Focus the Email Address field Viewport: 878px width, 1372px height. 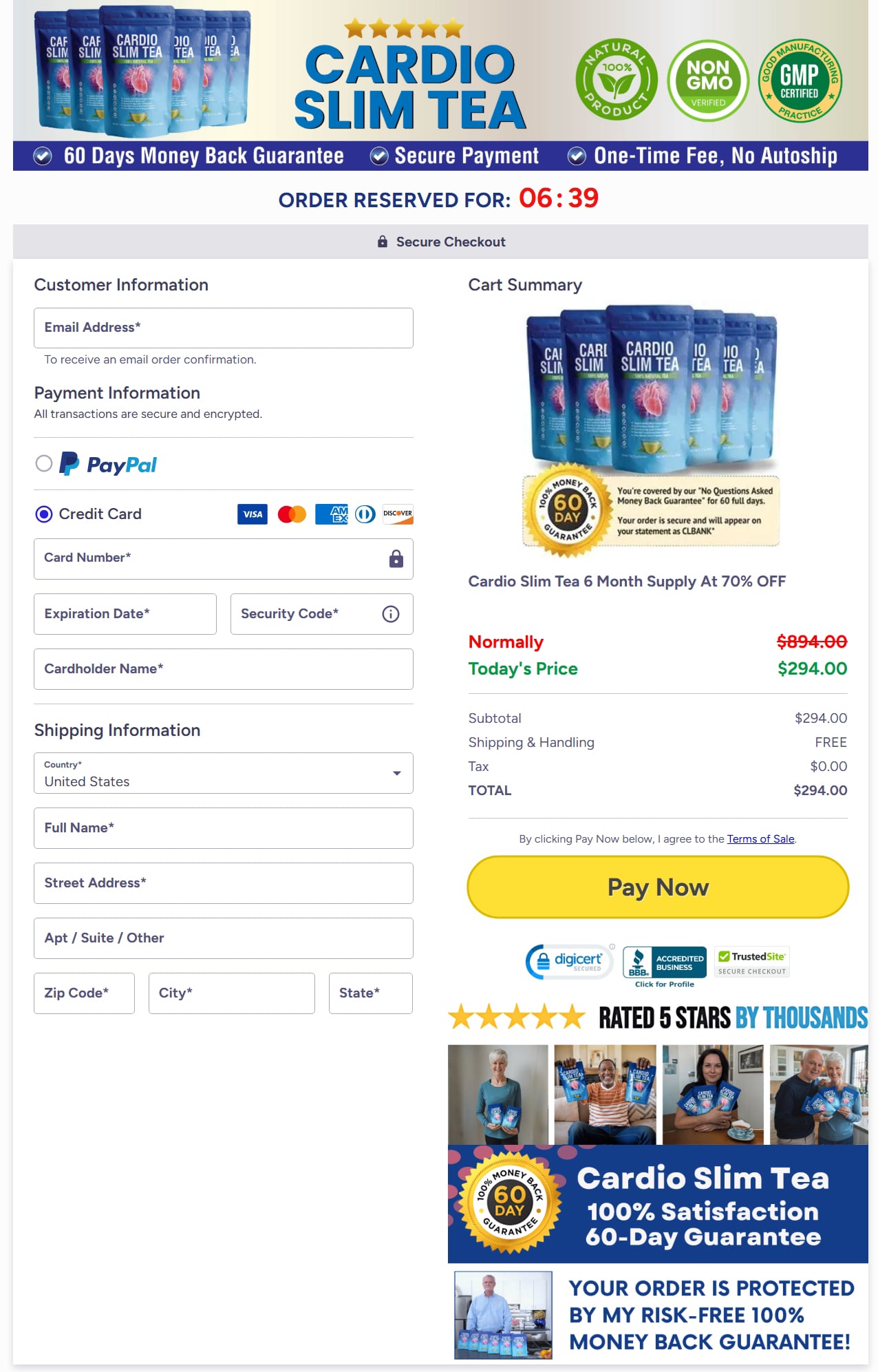click(223, 328)
